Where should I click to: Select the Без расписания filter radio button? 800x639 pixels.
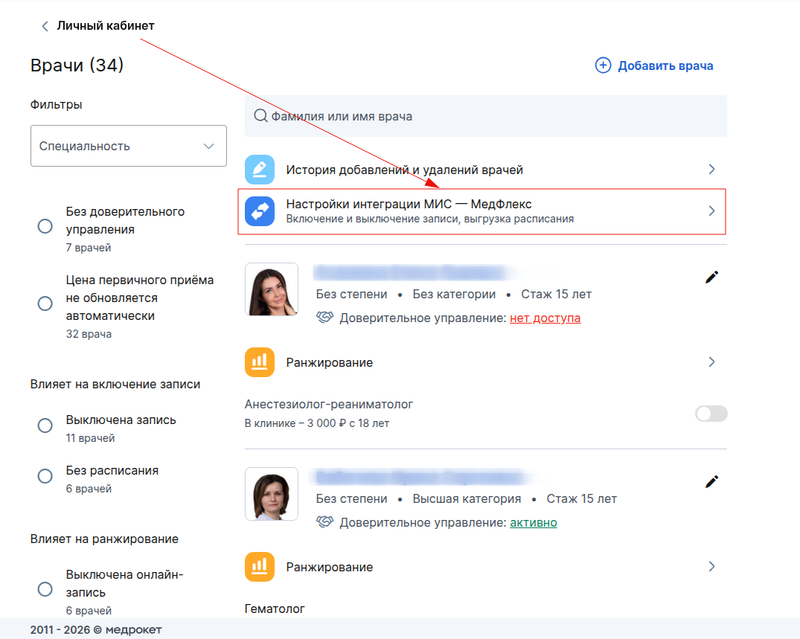pyautogui.click(x=45, y=478)
